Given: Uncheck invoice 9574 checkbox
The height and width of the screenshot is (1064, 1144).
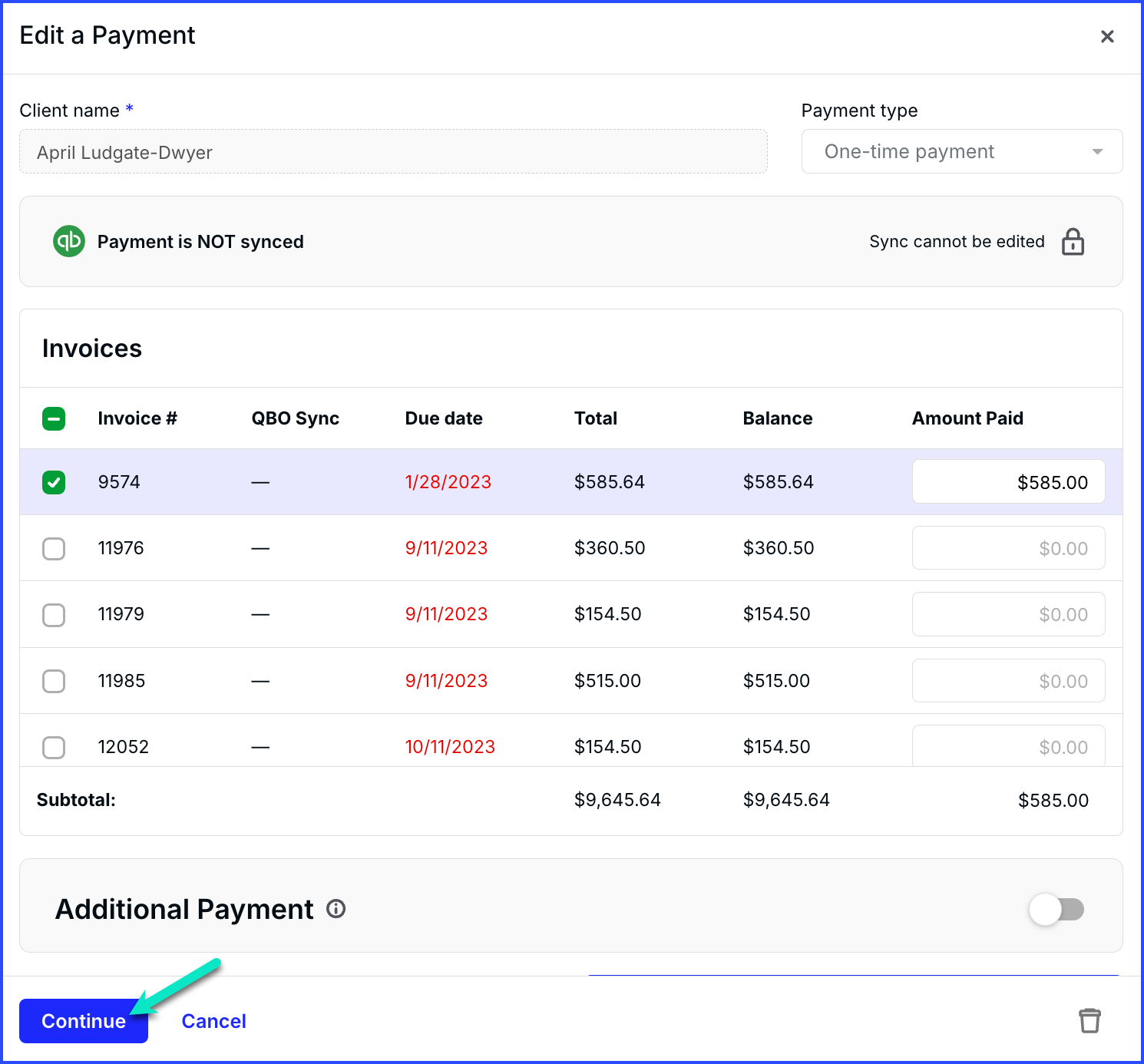Looking at the screenshot, I should (54, 482).
